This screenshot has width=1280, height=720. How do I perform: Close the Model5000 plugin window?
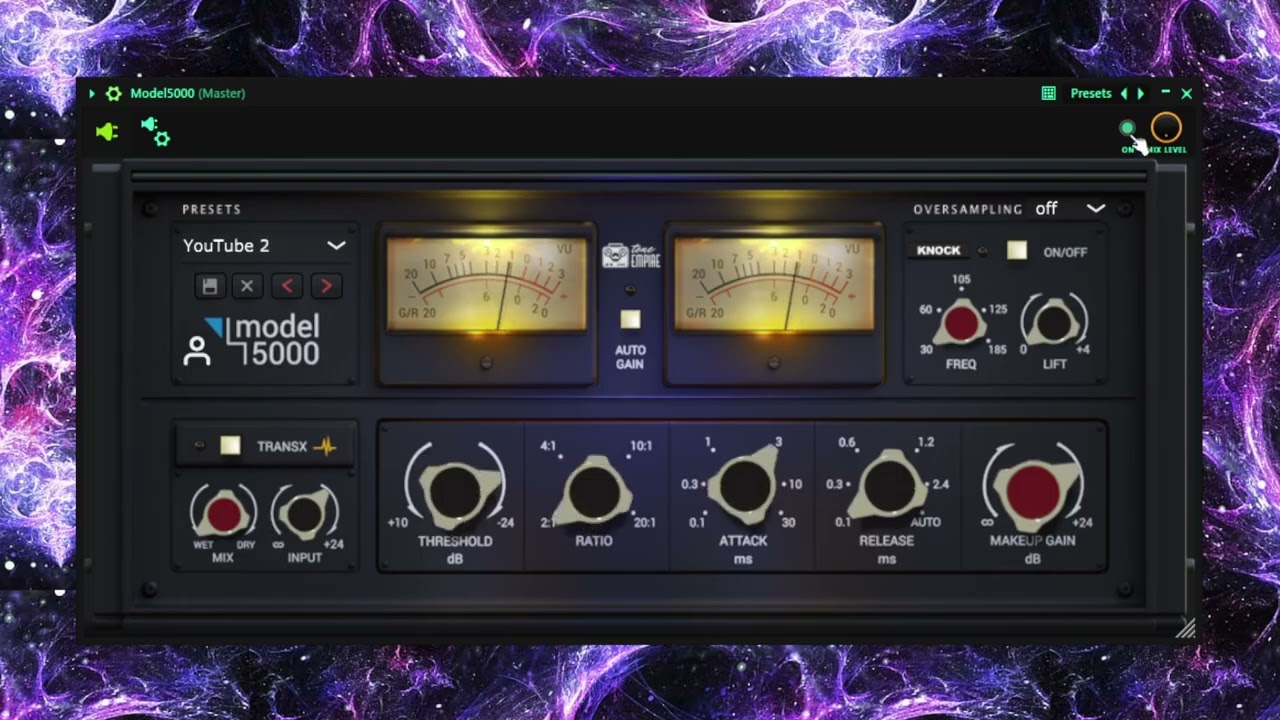[1187, 93]
